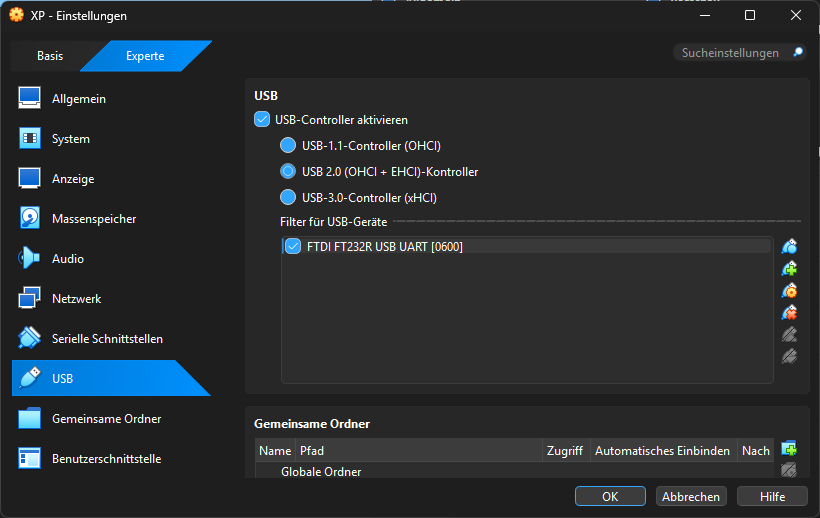Remove the selected USB filter
The height and width of the screenshot is (518, 820).
click(789, 313)
